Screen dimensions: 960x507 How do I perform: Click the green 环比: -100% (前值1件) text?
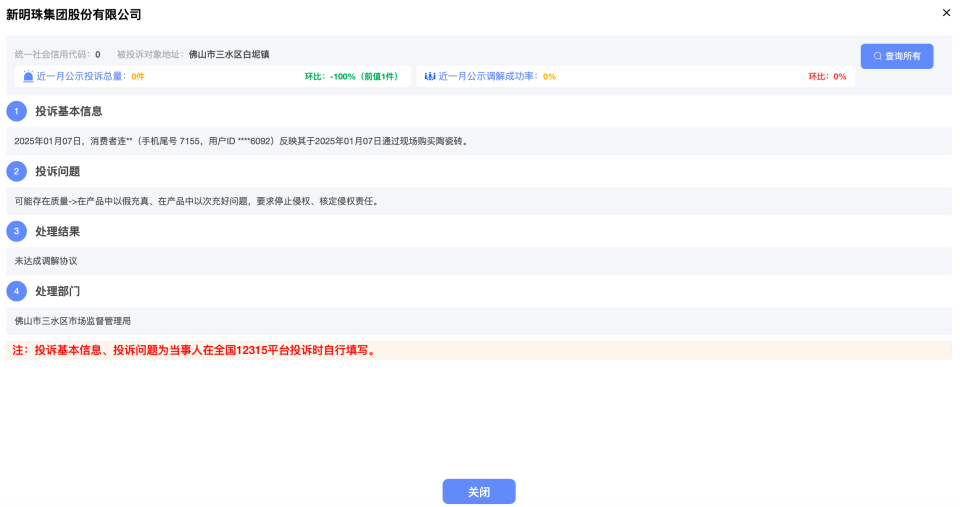[353, 77]
